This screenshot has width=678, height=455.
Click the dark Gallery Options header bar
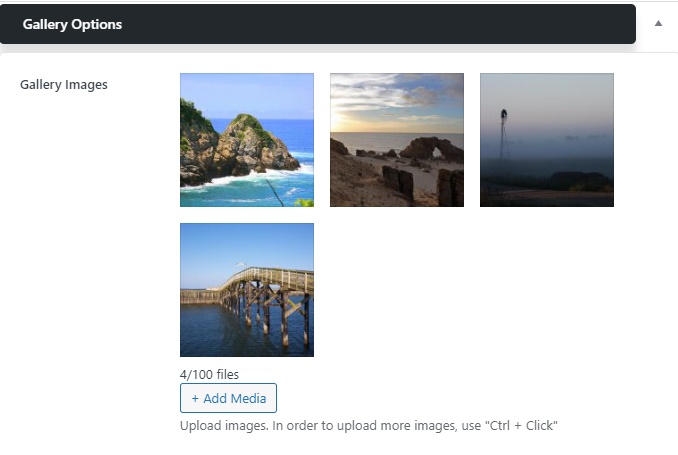[x=318, y=24]
